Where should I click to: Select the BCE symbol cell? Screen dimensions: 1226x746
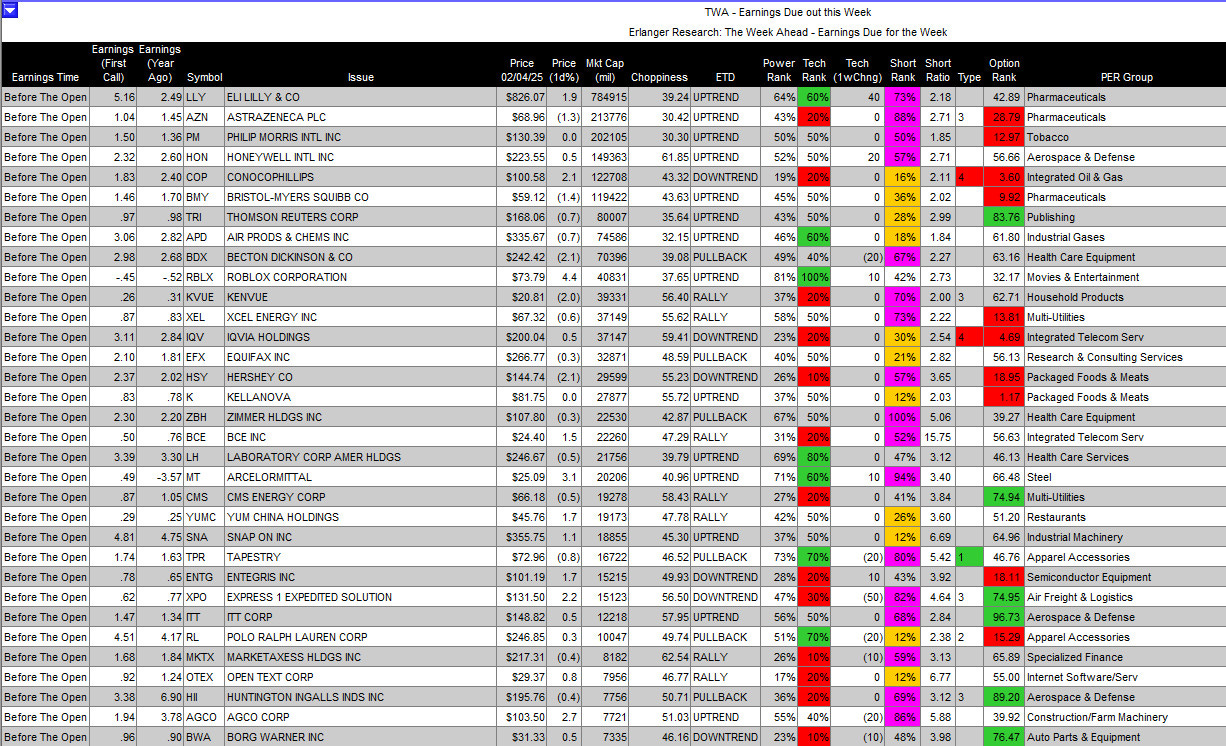pyautogui.click(x=203, y=437)
